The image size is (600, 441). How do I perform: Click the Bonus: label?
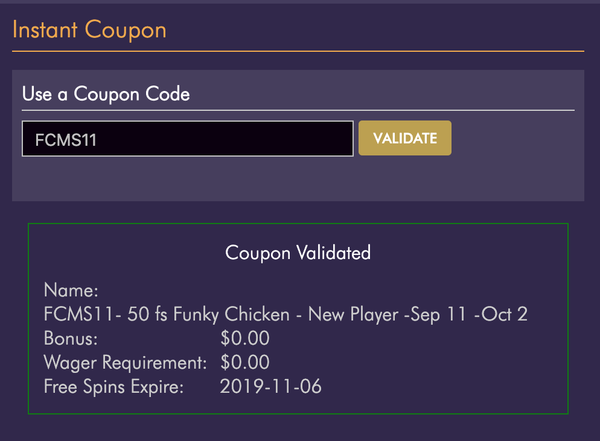coord(71,339)
